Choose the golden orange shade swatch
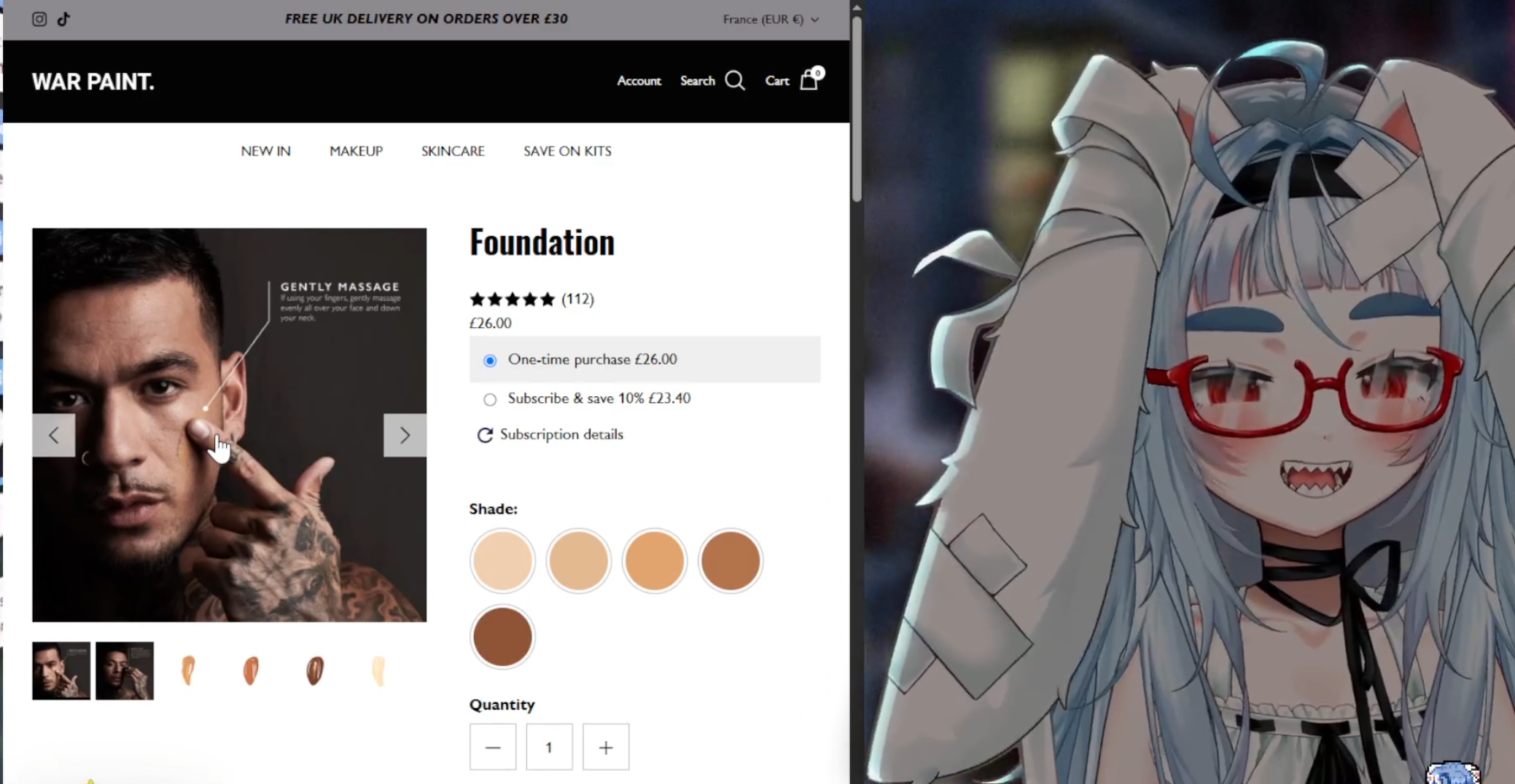This screenshot has height=784, width=1515. pos(654,561)
